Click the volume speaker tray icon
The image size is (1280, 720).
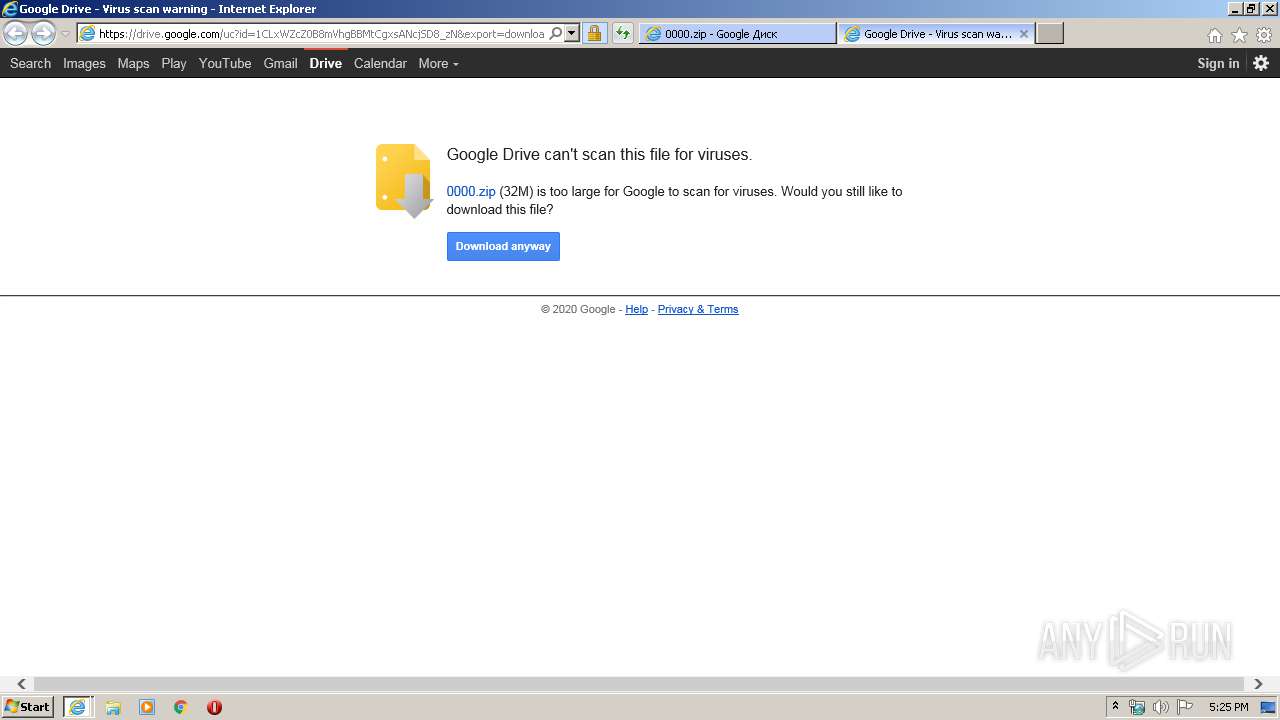[x=1161, y=707]
